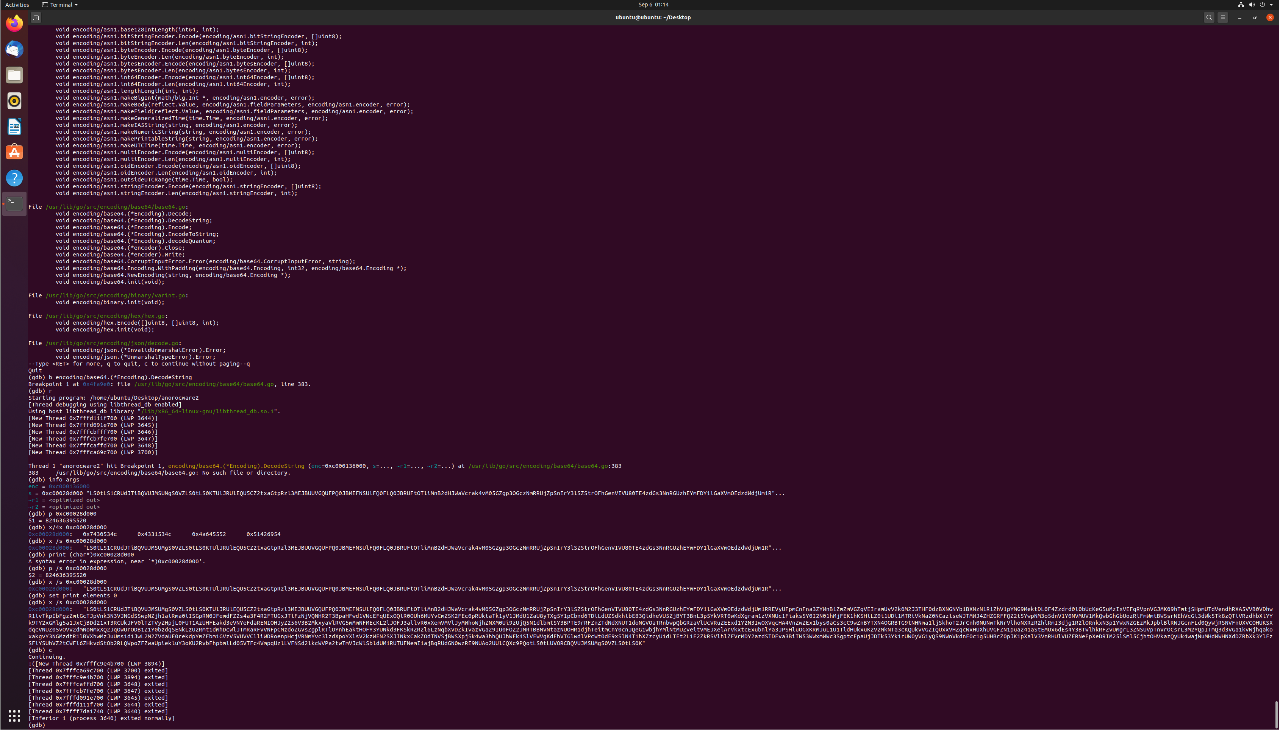Click the Files icon in the dock
The height and width of the screenshot is (730, 1280).
[13, 75]
